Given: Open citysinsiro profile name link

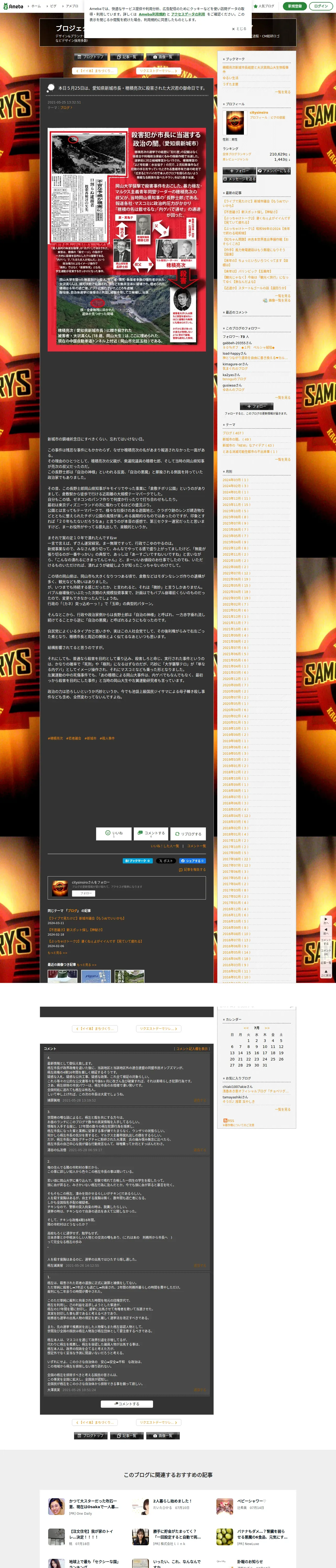Looking at the screenshot, I should click(259, 113).
